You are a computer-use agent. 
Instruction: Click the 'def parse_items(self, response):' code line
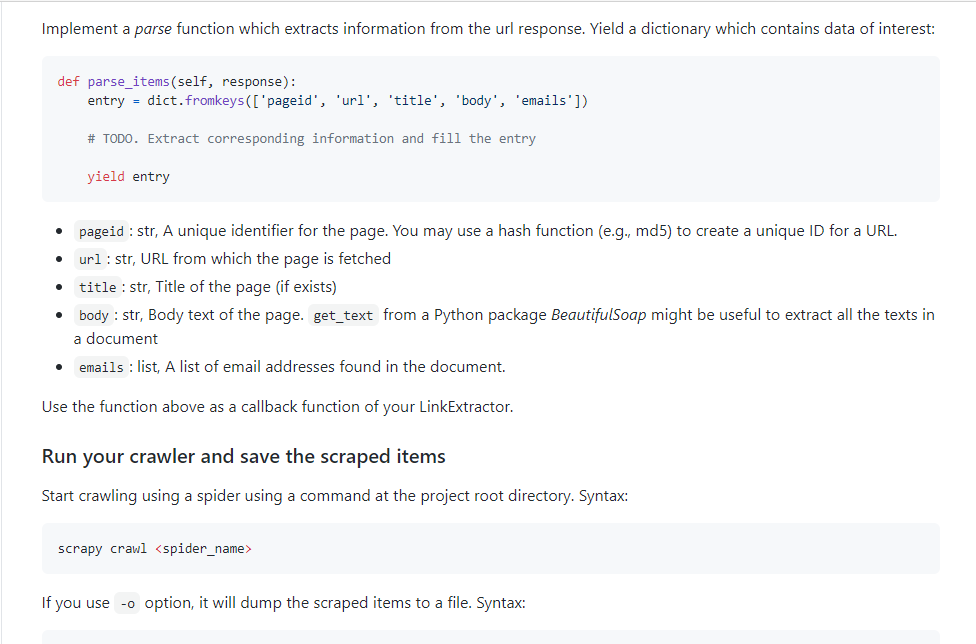177,82
